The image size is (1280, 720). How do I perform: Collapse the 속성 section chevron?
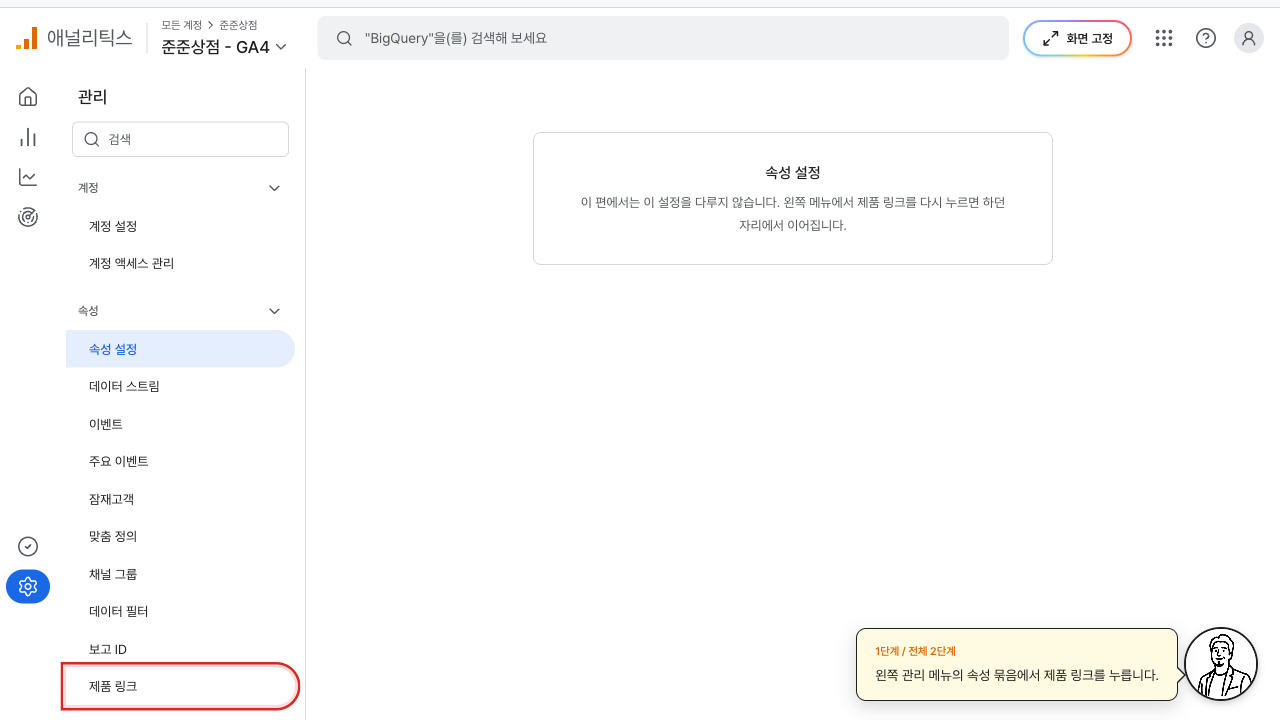(x=275, y=311)
